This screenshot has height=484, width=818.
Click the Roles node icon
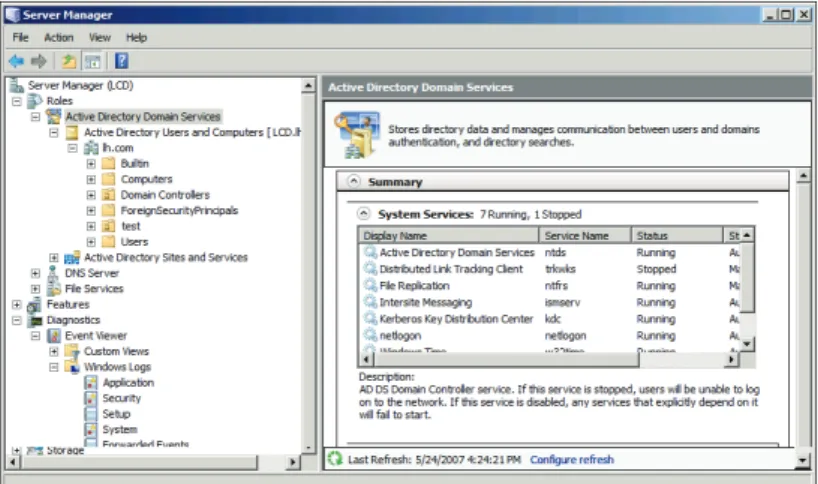[x=35, y=101]
